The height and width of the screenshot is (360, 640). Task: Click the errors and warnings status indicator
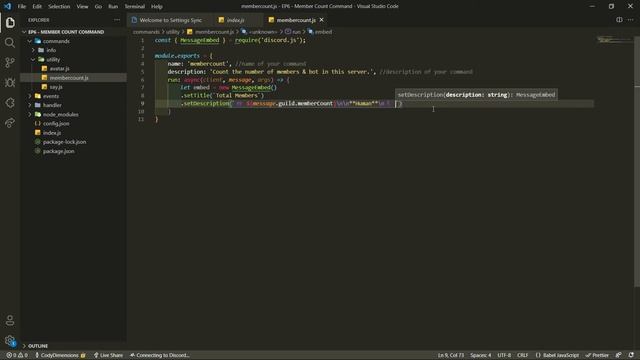click(x=17, y=355)
